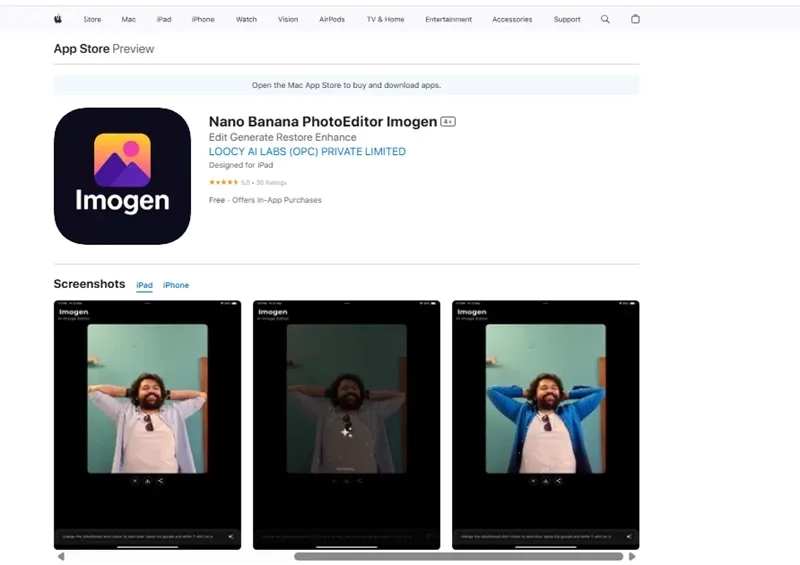The image size is (800, 565).
Task: Click the right scroll arrow under screenshots
Action: click(632, 556)
